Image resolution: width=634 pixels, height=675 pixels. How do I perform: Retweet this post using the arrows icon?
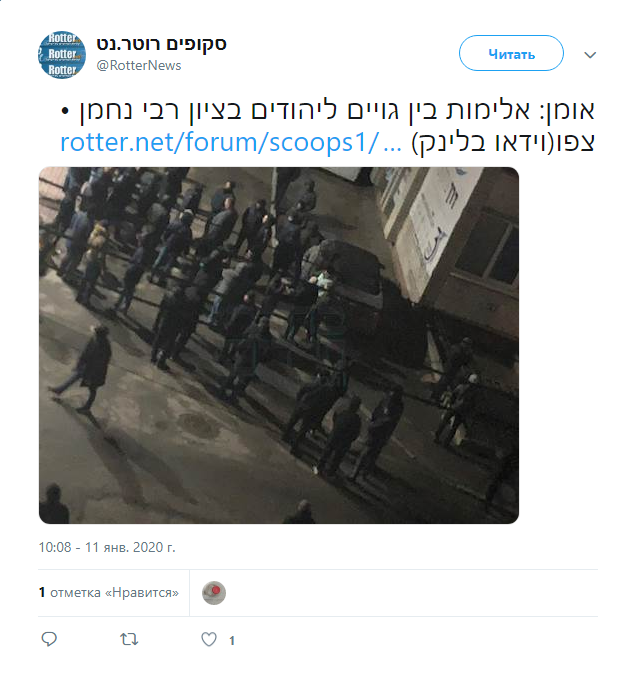(x=129, y=639)
